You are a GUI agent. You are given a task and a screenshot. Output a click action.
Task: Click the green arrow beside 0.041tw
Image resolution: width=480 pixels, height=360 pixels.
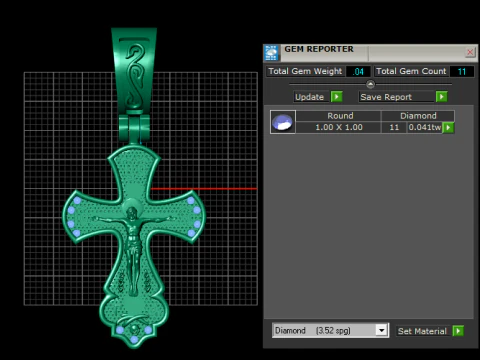pos(448,127)
